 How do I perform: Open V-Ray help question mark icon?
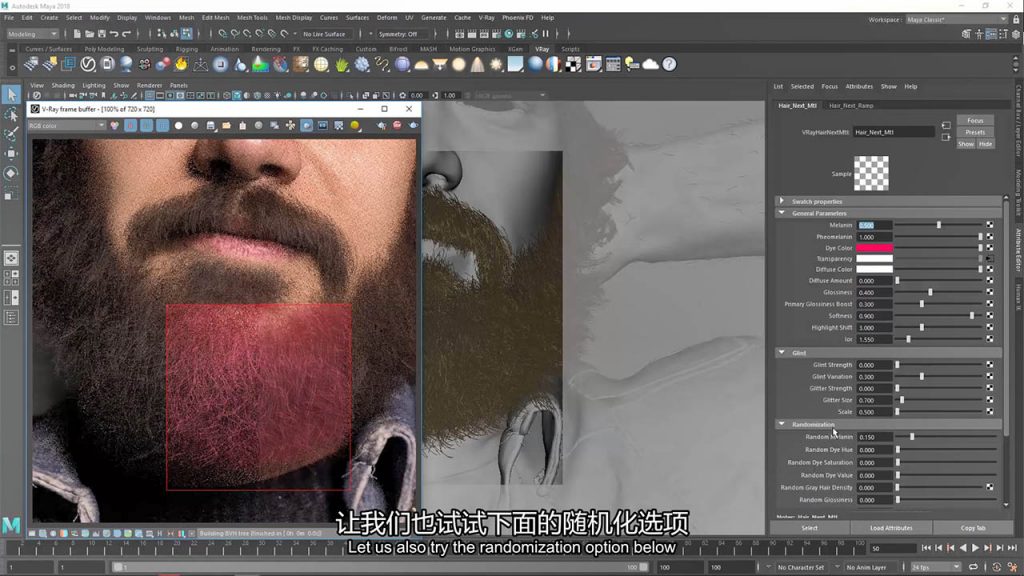[669, 64]
